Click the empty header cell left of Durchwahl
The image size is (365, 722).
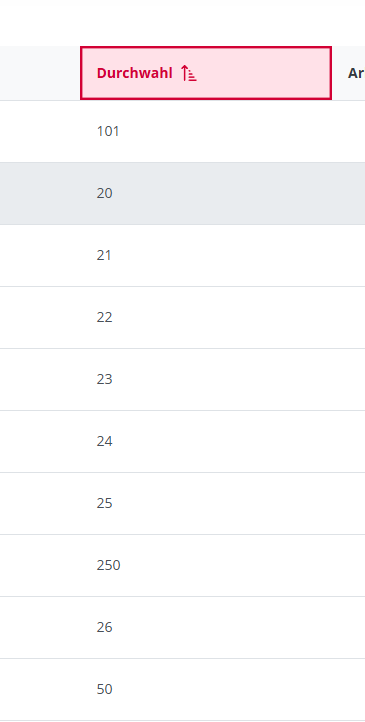(40, 73)
